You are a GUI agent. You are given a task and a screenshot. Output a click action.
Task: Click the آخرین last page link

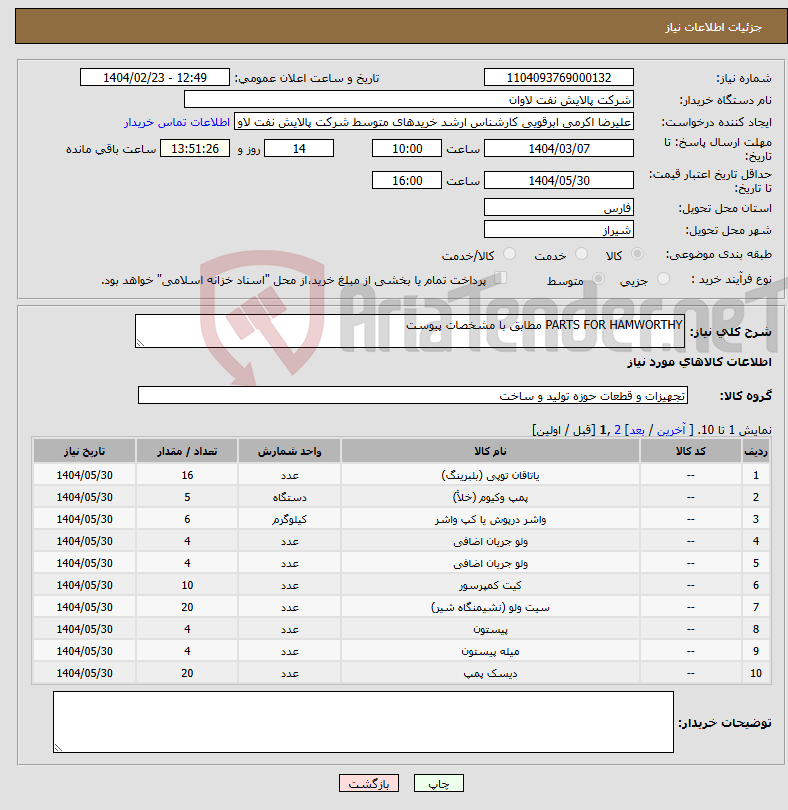pos(671,430)
